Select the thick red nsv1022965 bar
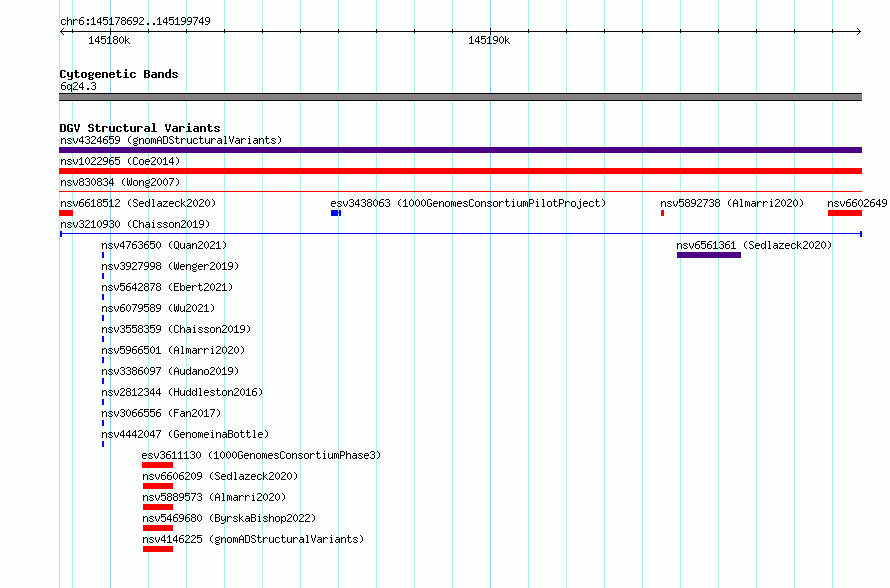The height and width of the screenshot is (588, 890). click(460, 171)
